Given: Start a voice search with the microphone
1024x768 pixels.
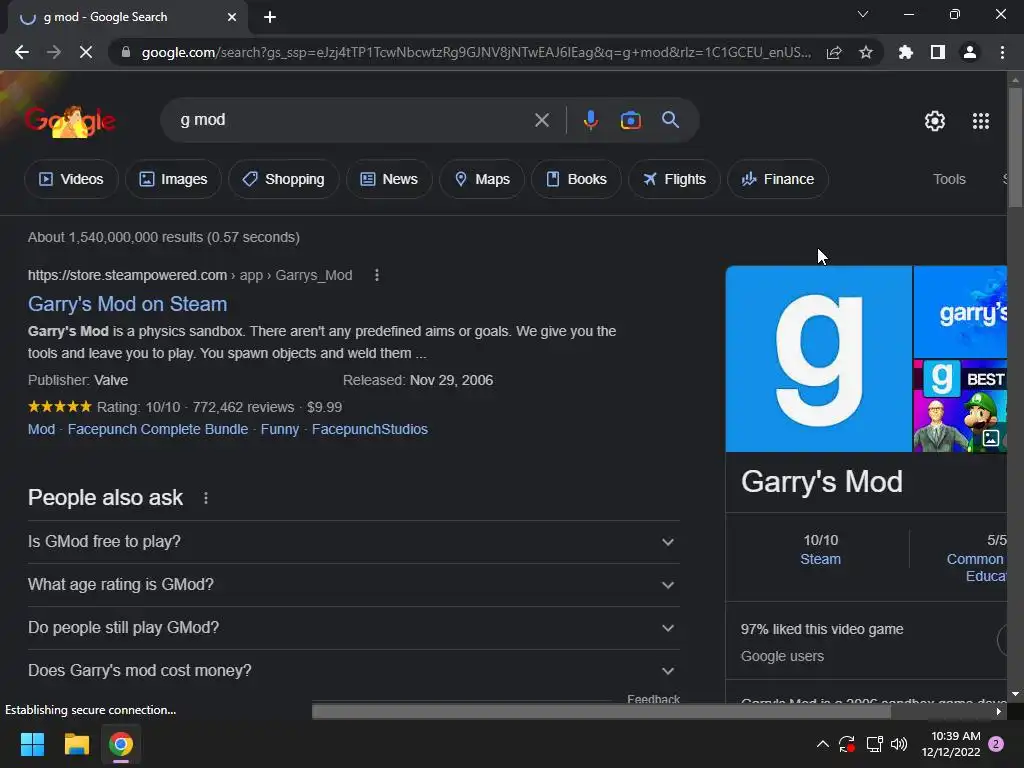Looking at the screenshot, I should coord(591,120).
